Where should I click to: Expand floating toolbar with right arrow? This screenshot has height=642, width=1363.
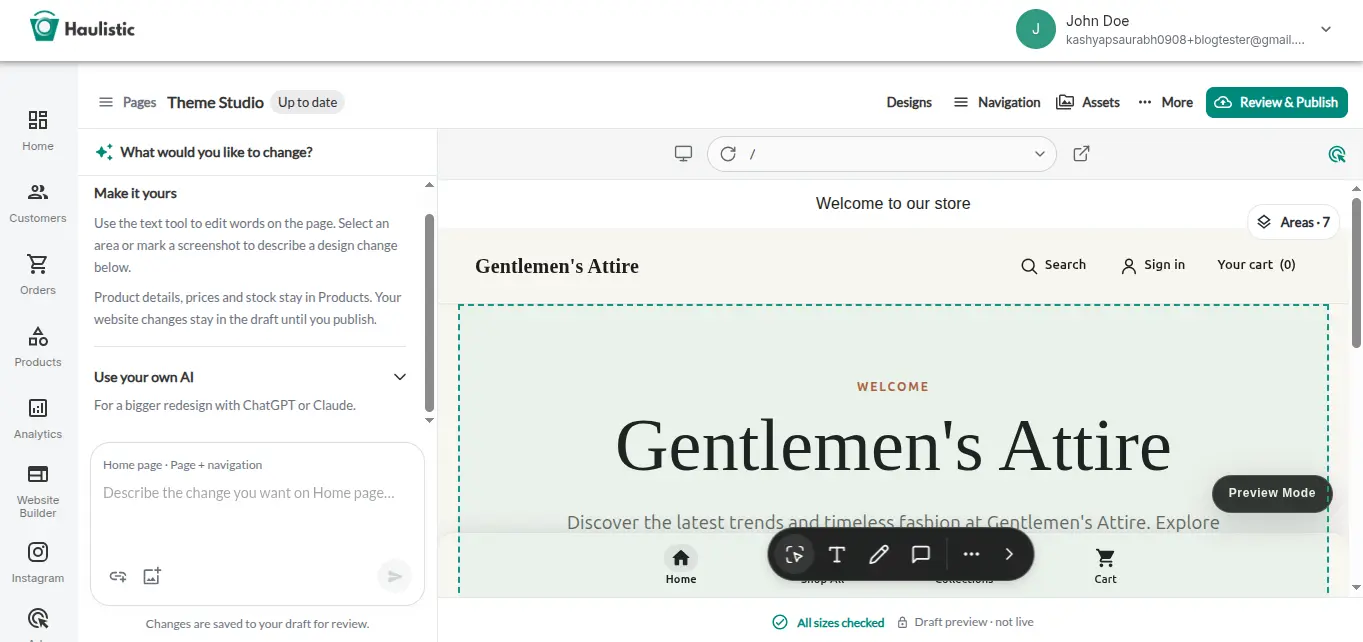(1009, 554)
